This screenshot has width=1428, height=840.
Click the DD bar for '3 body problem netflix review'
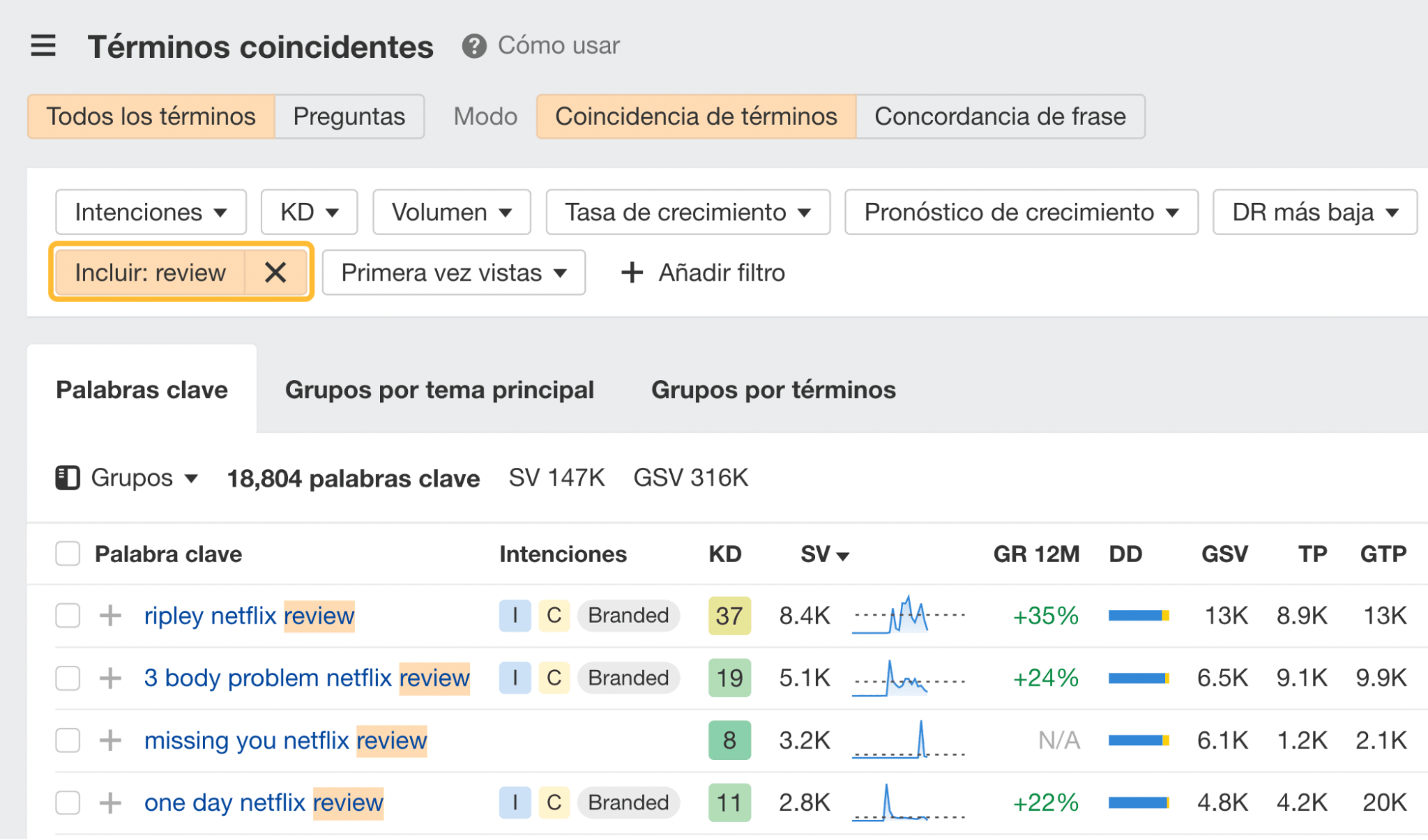(x=1139, y=678)
